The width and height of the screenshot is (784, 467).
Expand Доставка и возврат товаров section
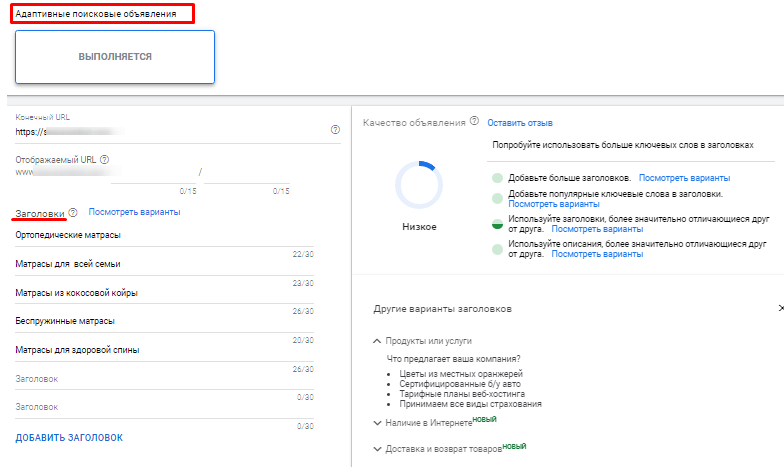coord(377,449)
